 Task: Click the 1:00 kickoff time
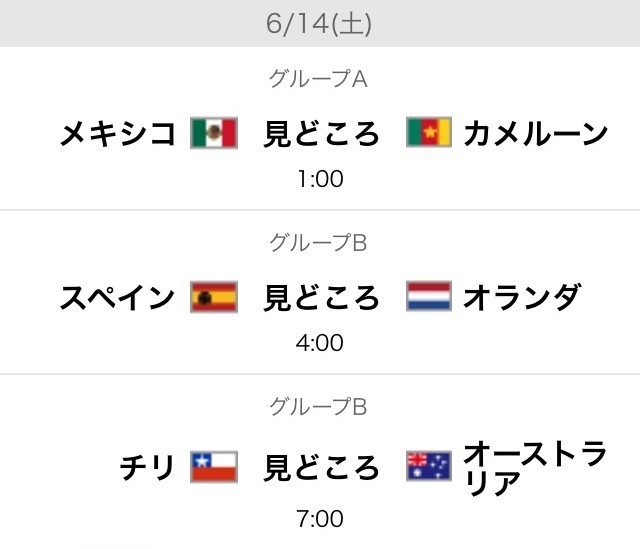pos(320,180)
